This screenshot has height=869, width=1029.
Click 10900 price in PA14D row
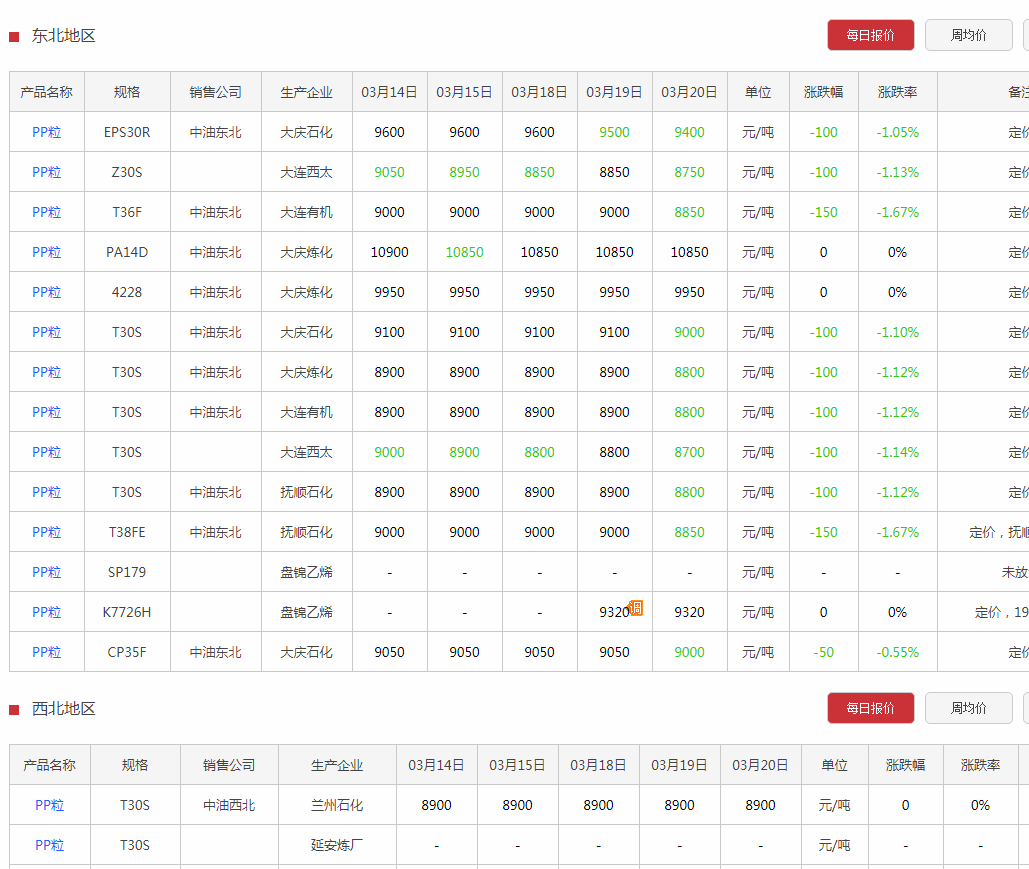point(390,252)
